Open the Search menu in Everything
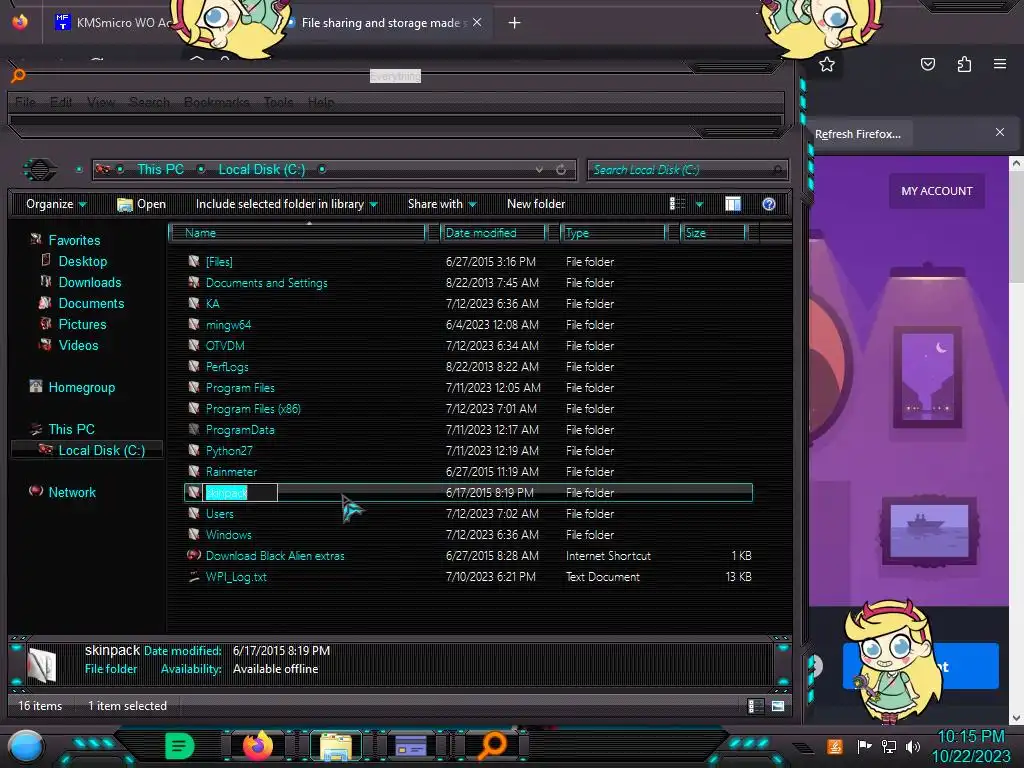 [149, 103]
